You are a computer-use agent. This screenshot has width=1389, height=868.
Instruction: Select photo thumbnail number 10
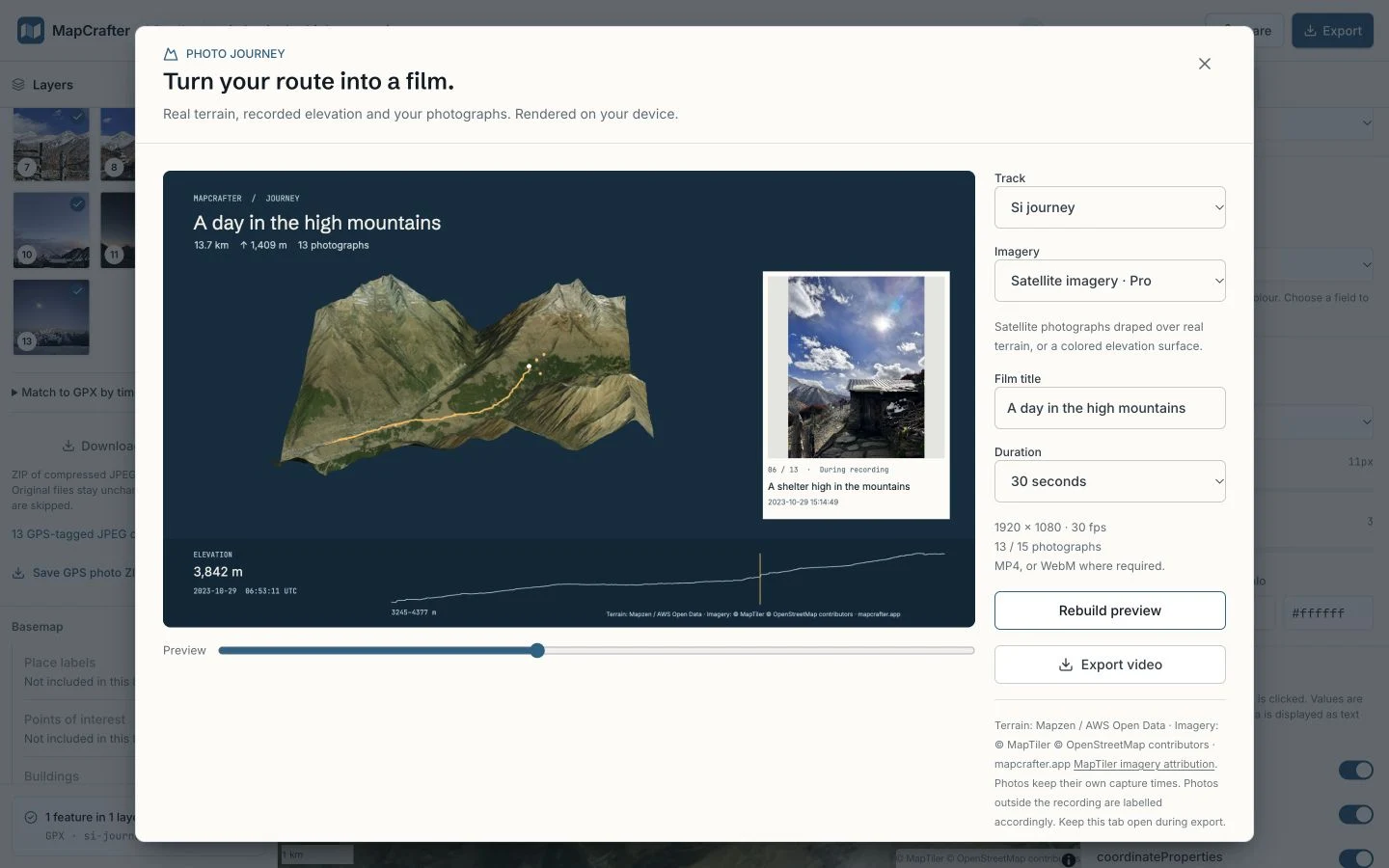[51, 230]
